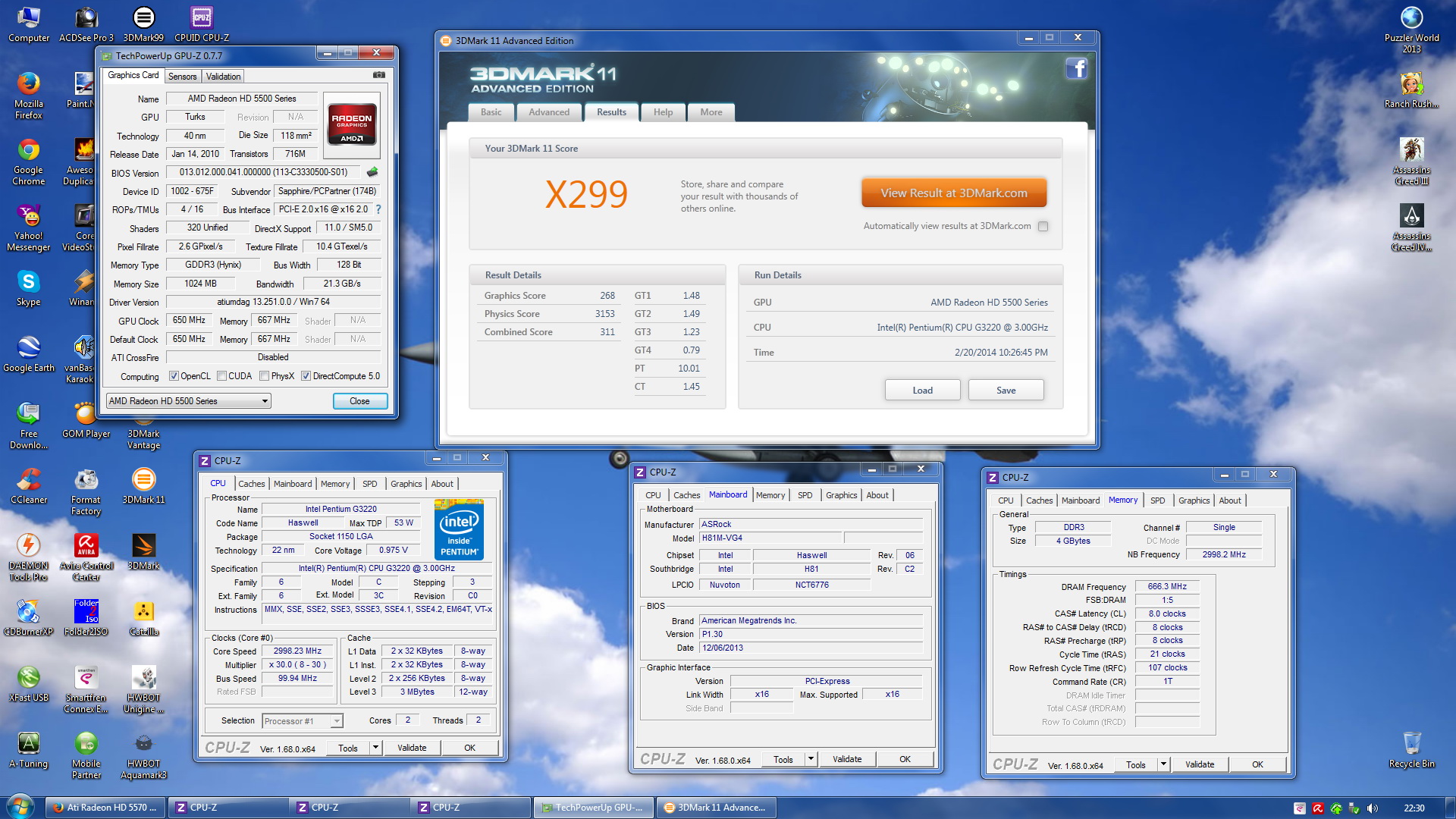1456x819 pixels.
Task: Click the BIOS Version field in GPU-Z
Action: click(x=264, y=172)
